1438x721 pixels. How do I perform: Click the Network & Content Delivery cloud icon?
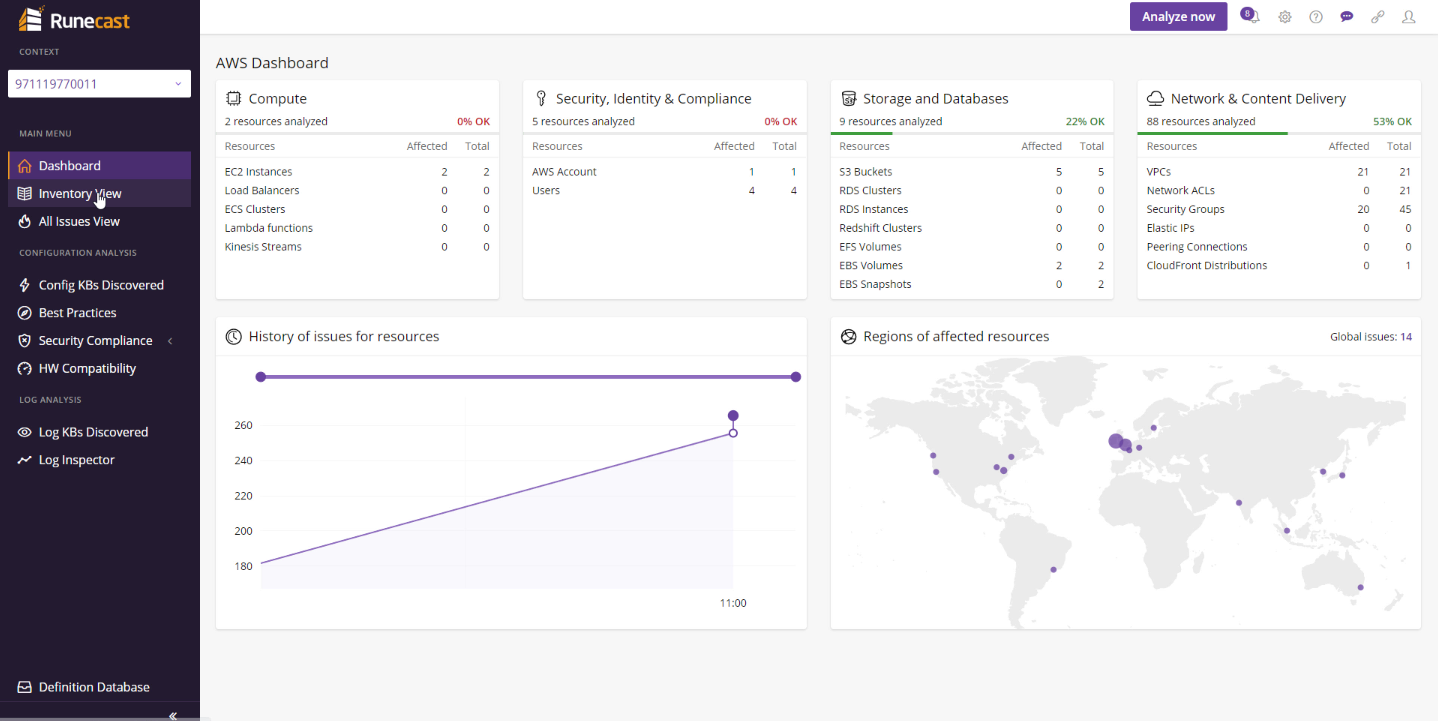click(x=1155, y=98)
